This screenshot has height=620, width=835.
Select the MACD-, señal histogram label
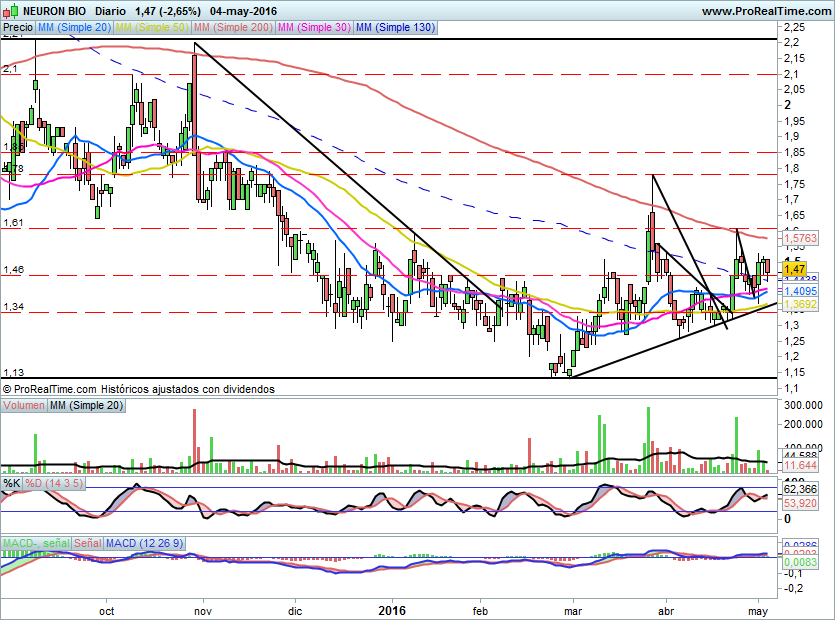click(x=36, y=543)
